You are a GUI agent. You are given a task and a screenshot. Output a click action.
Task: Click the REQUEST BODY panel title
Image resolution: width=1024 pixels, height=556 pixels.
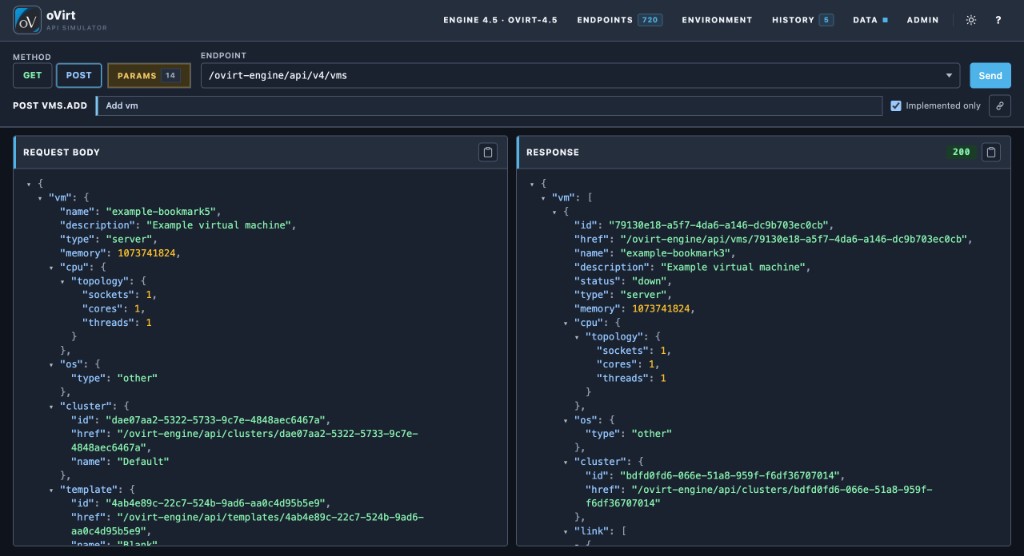tap(61, 152)
